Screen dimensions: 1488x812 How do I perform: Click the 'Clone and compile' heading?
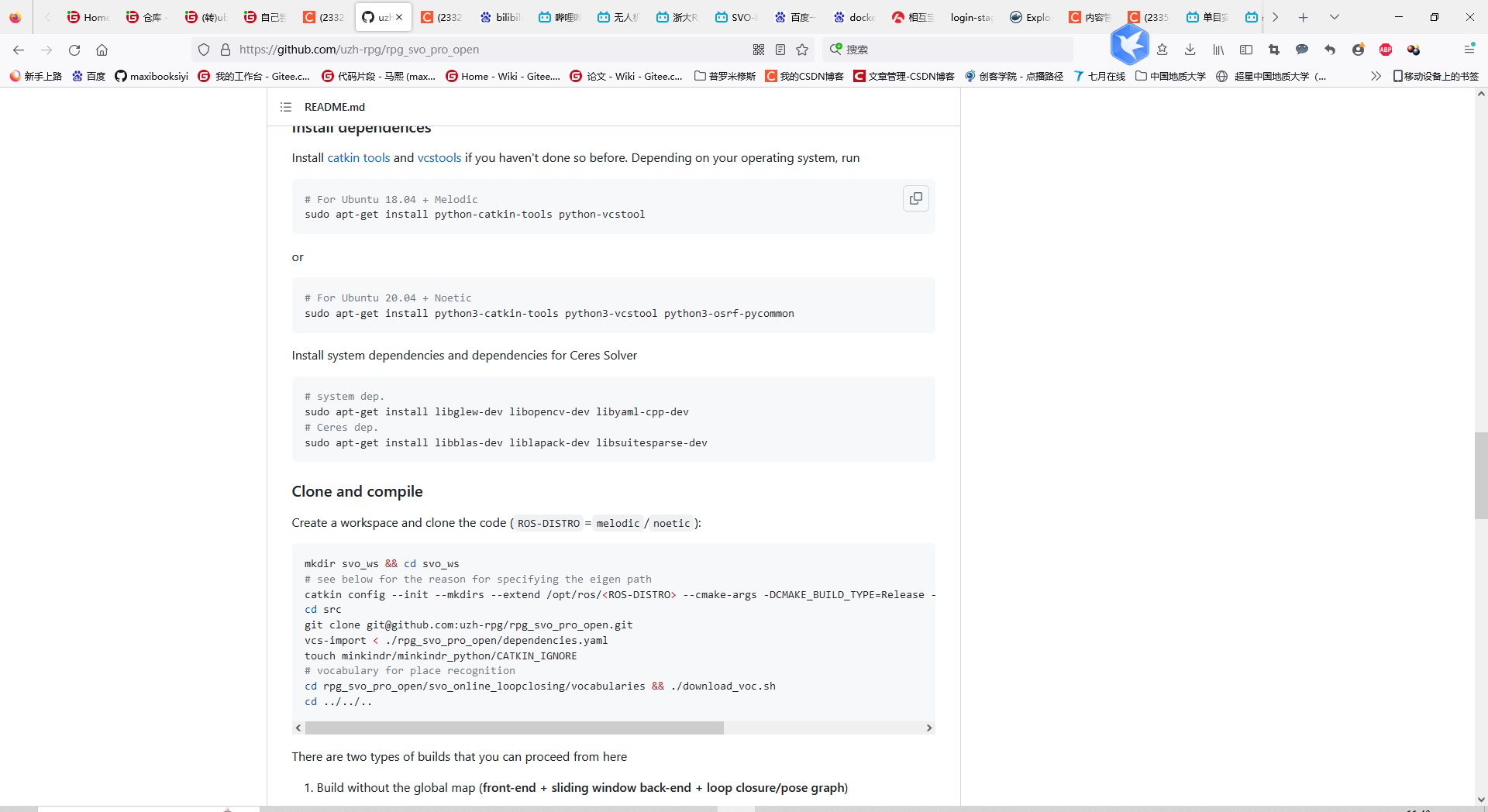click(x=357, y=491)
